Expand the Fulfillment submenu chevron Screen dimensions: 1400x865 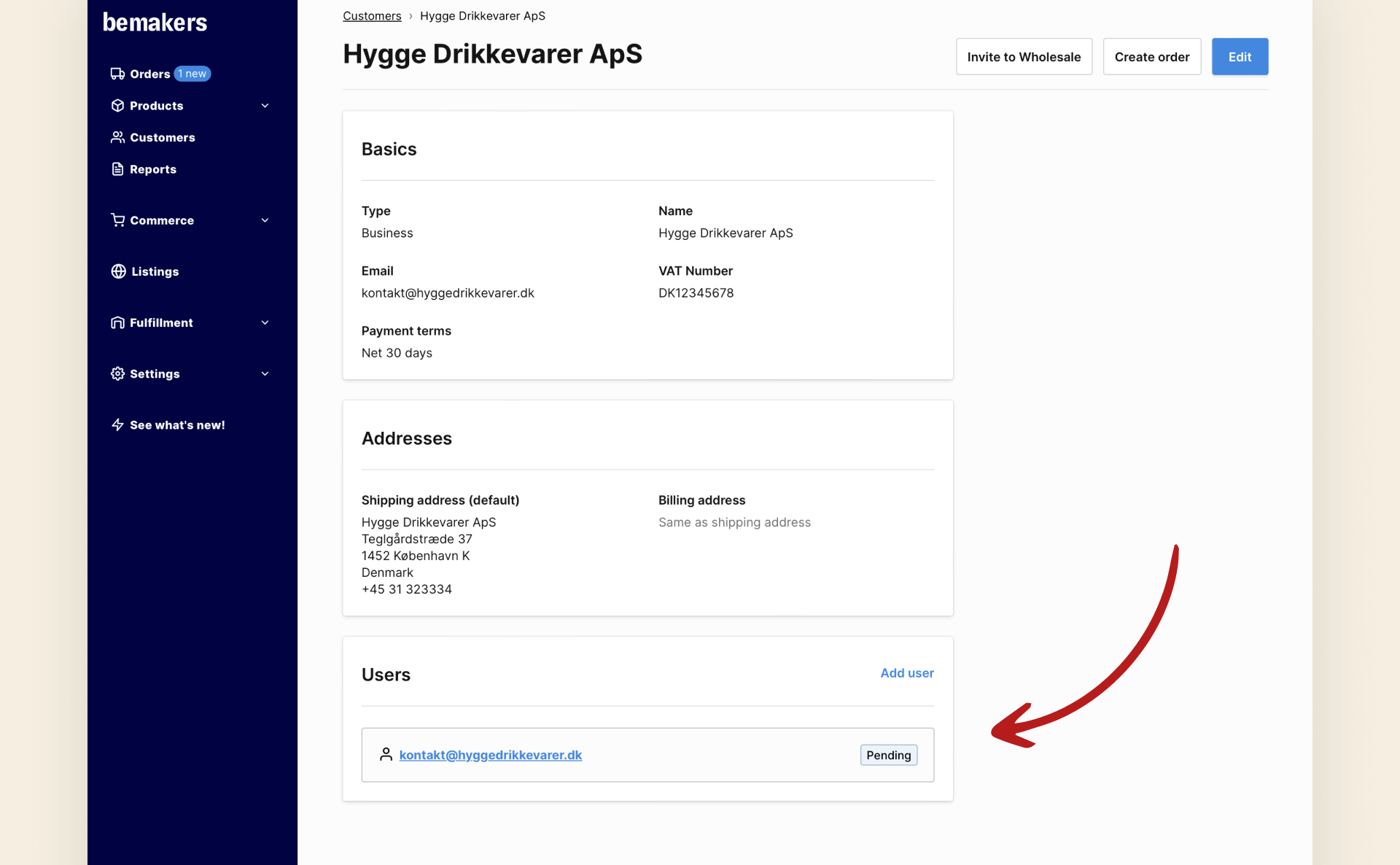[265, 322]
